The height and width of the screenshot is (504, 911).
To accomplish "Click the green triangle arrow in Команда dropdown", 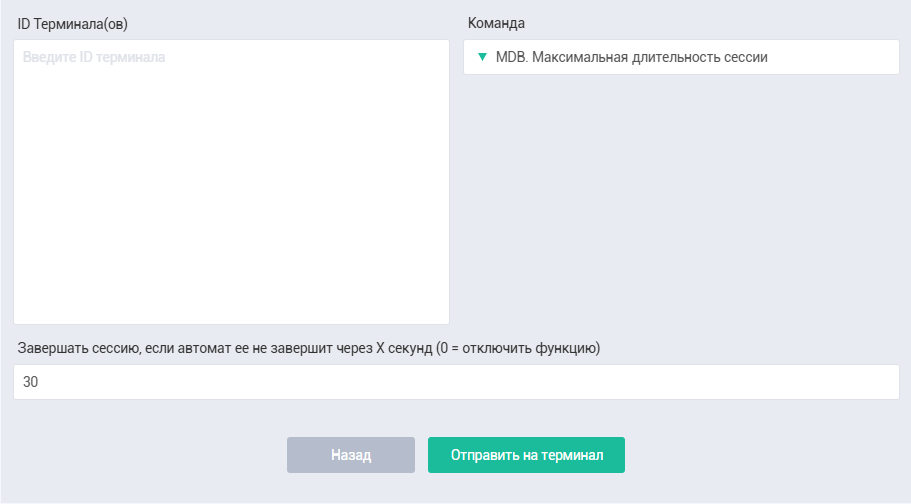I will pyautogui.click(x=482, y=57).
